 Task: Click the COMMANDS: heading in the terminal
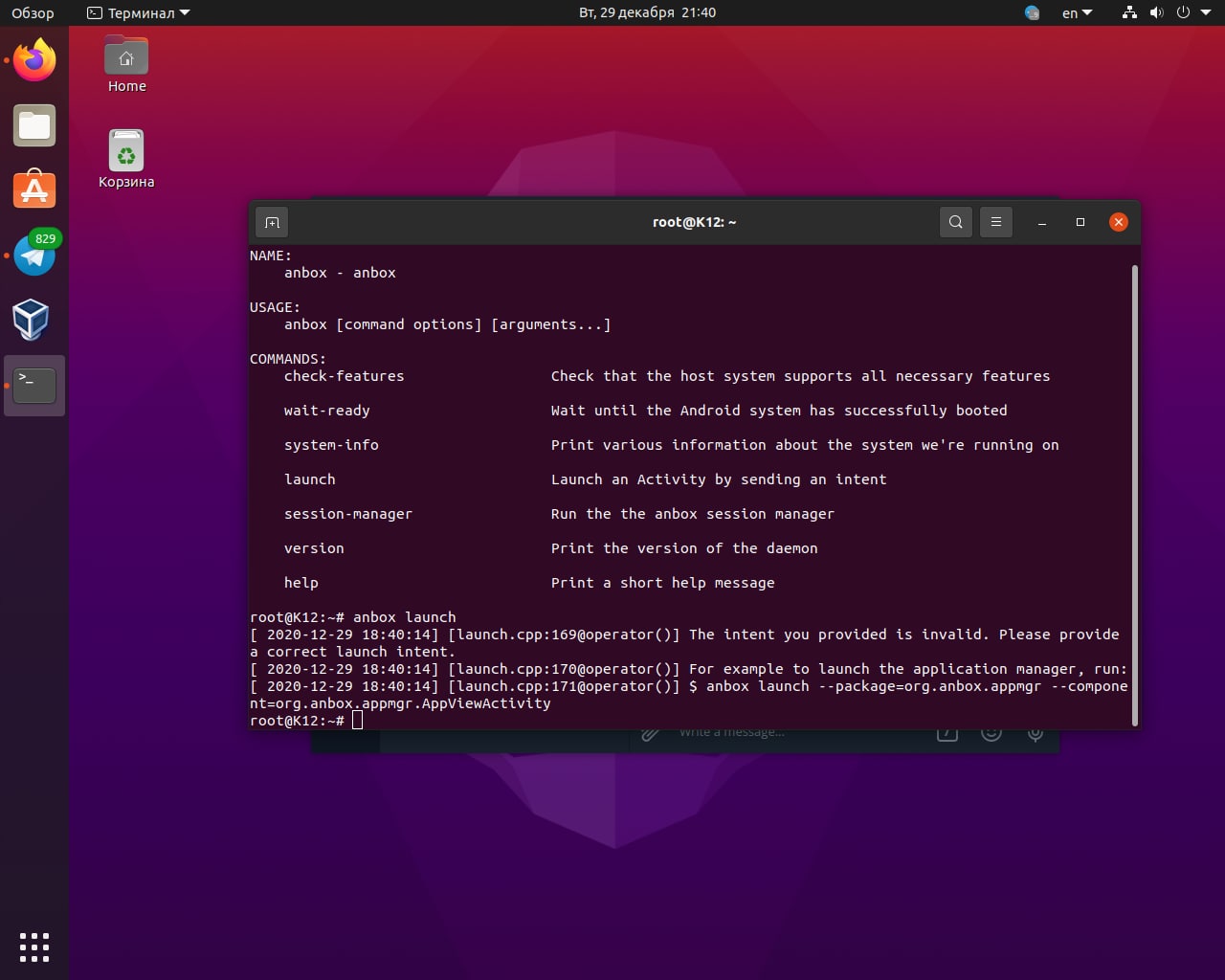[288, 359]
